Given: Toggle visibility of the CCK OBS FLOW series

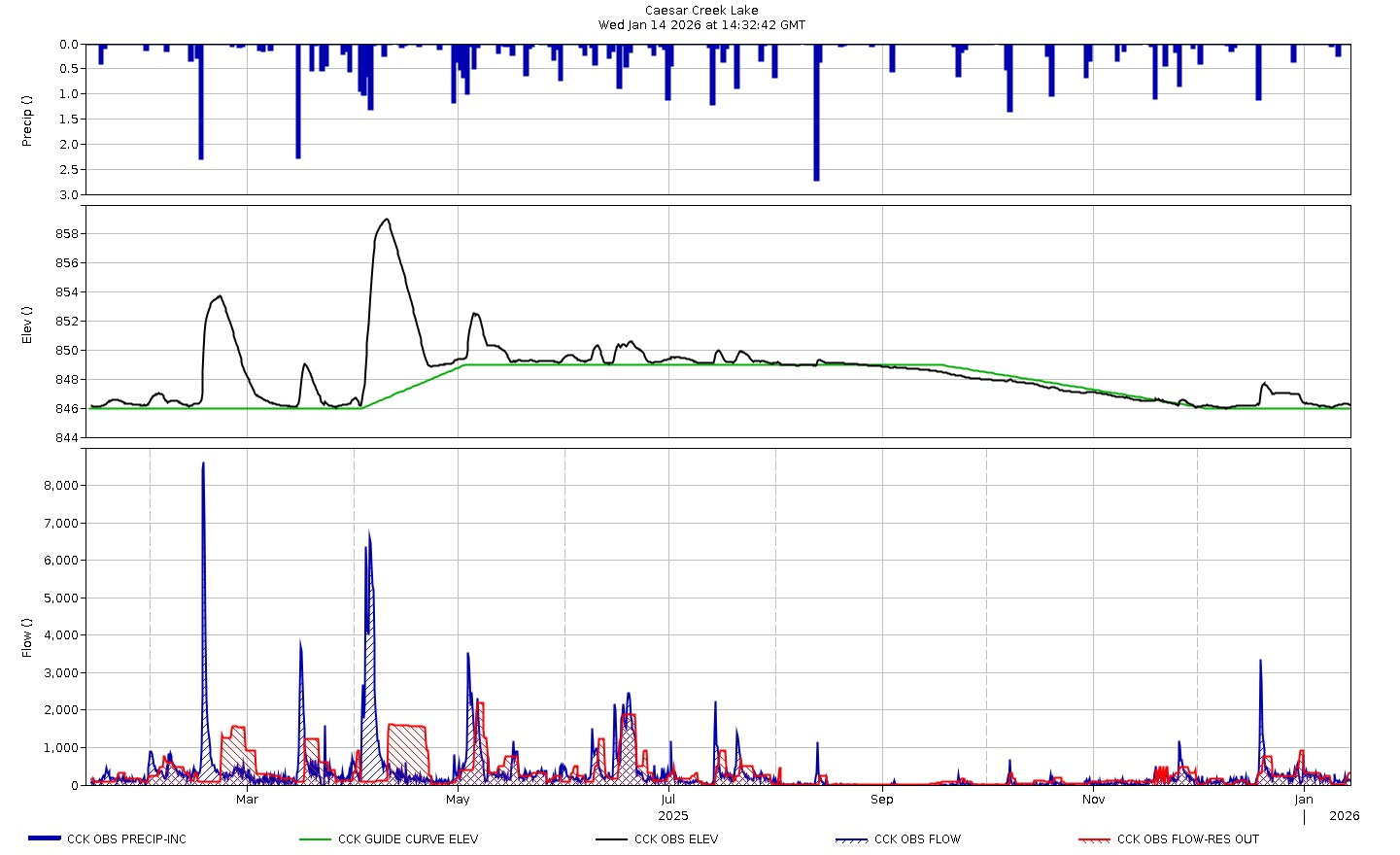Looking at the screenshot, I should [916, 838].
